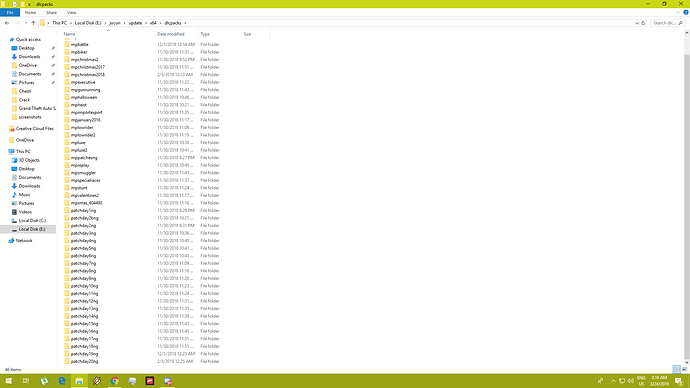Select the mpimportexport folder icon

coord(67,112)
